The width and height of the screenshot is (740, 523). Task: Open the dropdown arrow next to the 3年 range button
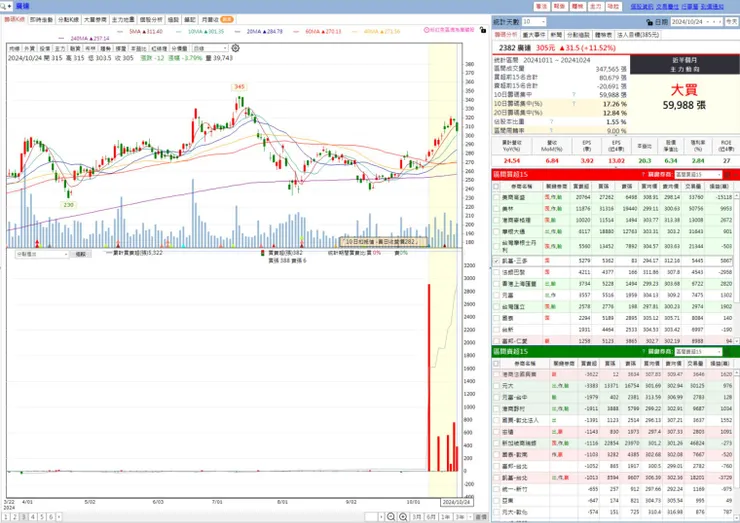click(x=468, y=517)
